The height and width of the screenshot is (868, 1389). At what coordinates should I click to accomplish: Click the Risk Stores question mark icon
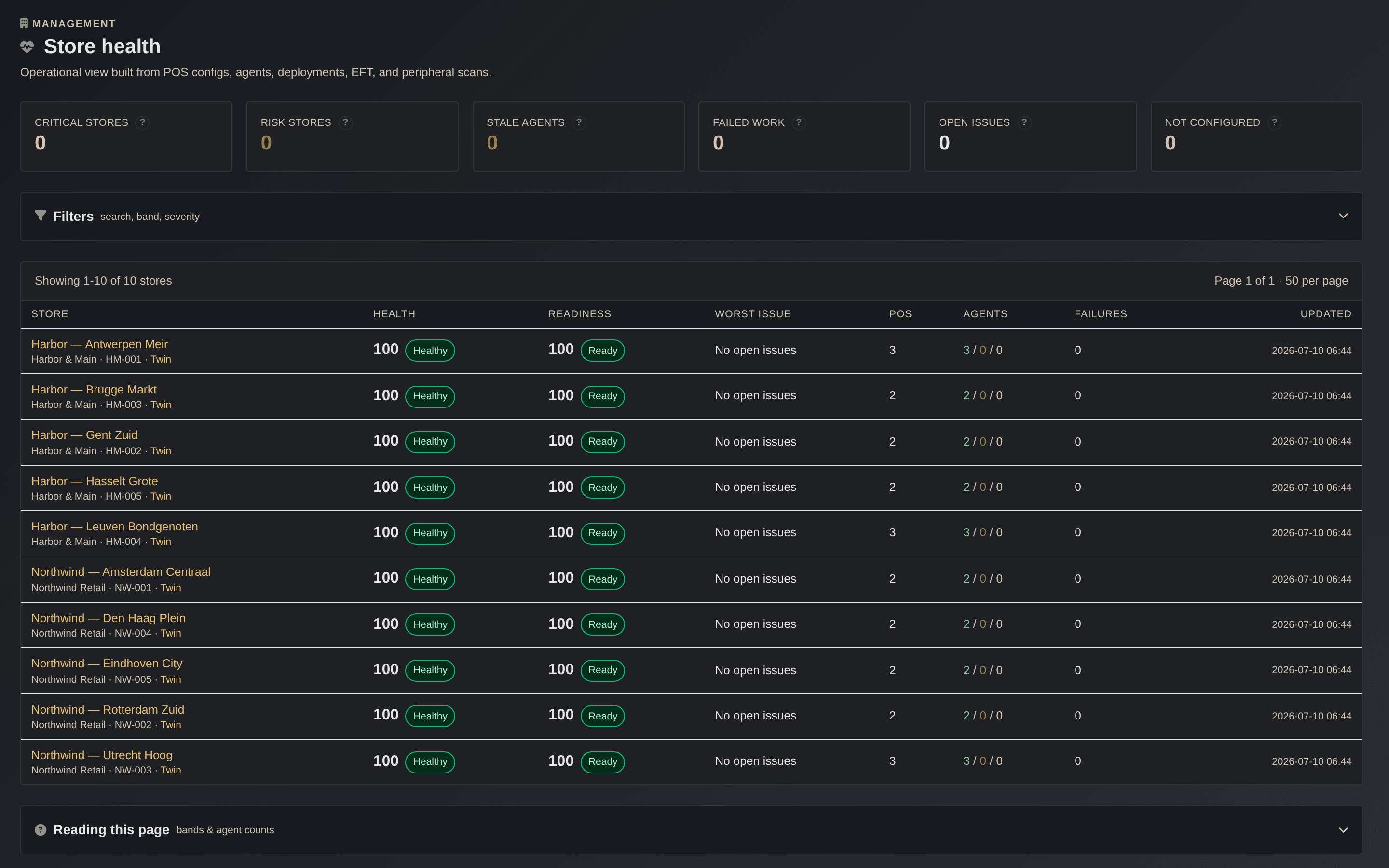345,122
